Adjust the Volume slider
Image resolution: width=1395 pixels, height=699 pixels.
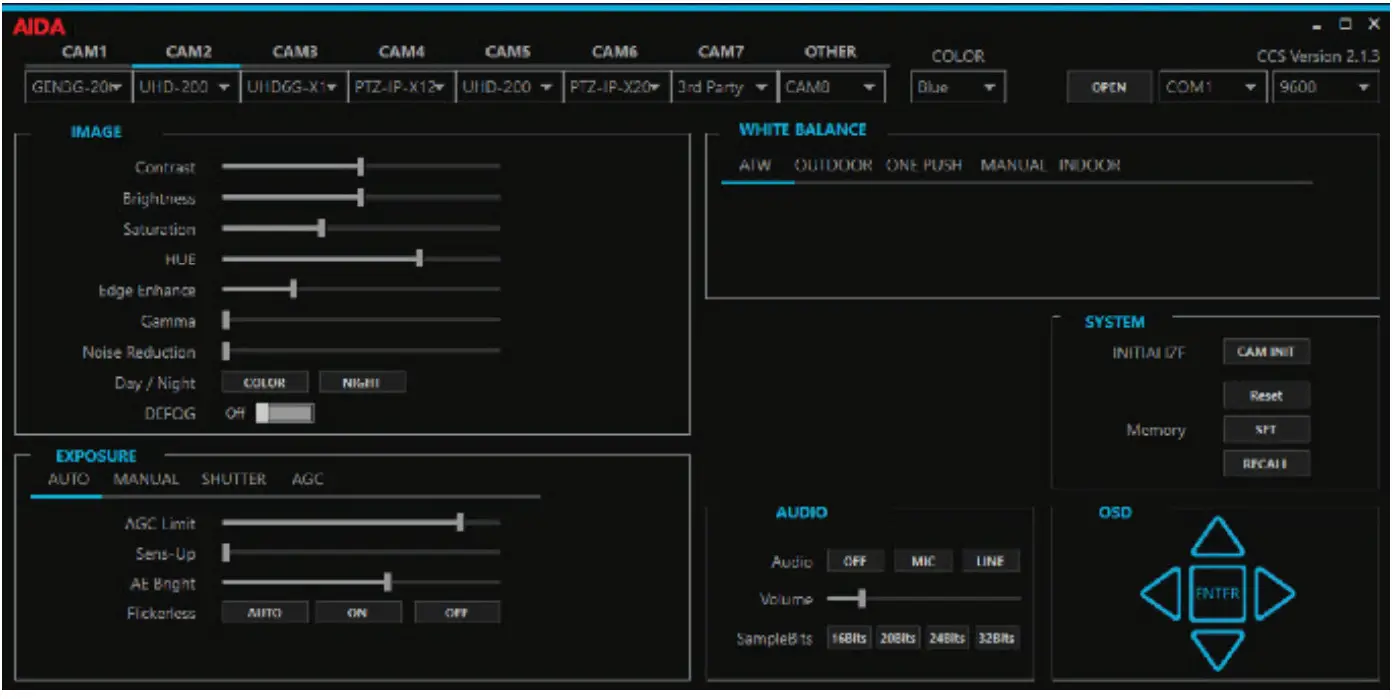click(862, 599)
